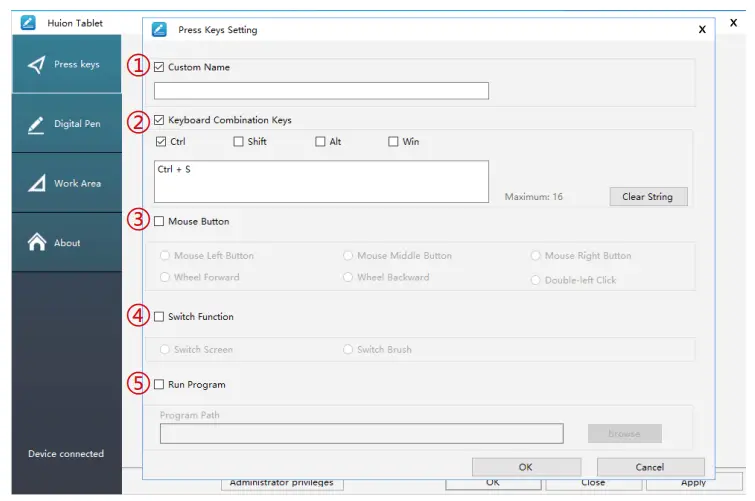The height and width of the screenshot is (501, 755).
Task: Click the Work Area triangle icon
Action: point(37,184)
